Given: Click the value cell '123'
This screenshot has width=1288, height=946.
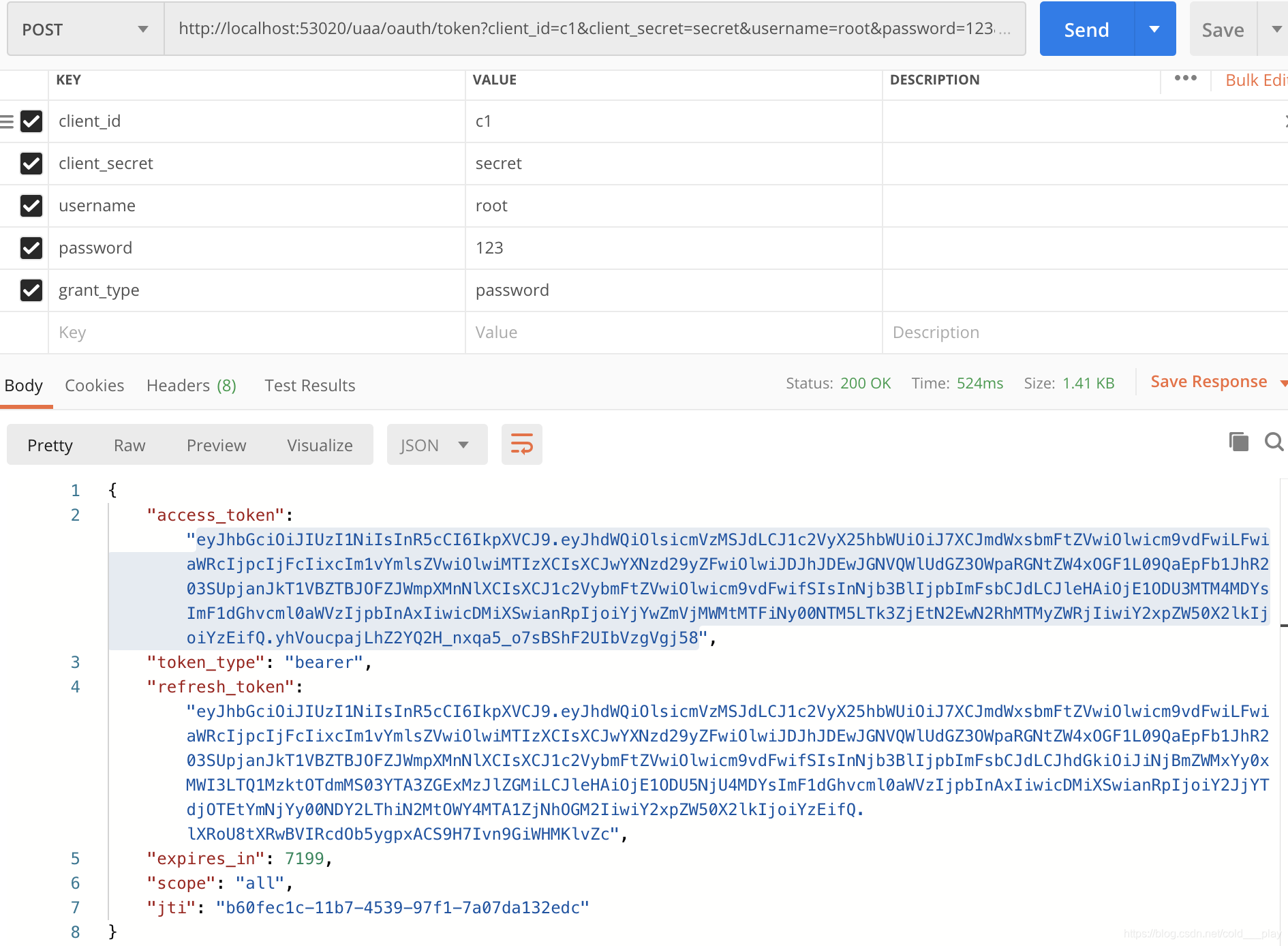Looking at the screenshot, I should (674, 248).
